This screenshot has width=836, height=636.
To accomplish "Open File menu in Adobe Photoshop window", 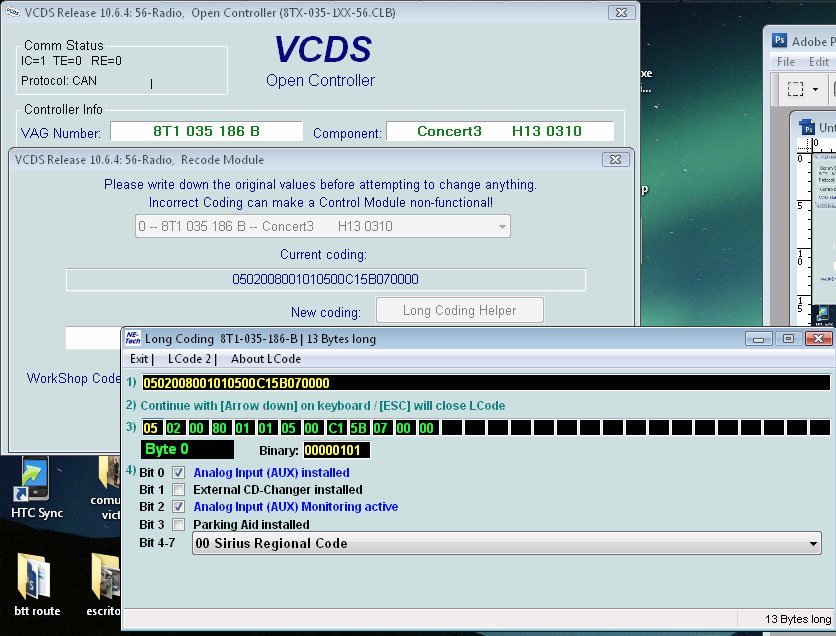I will (785, 62).
